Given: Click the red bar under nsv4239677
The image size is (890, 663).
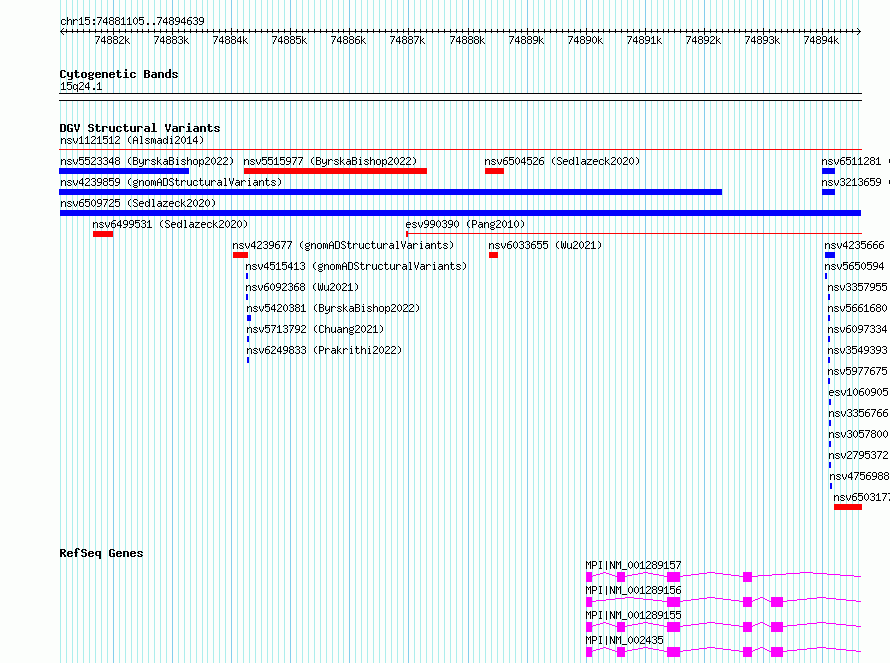Looking at the screenshot, I should [241, 255].
